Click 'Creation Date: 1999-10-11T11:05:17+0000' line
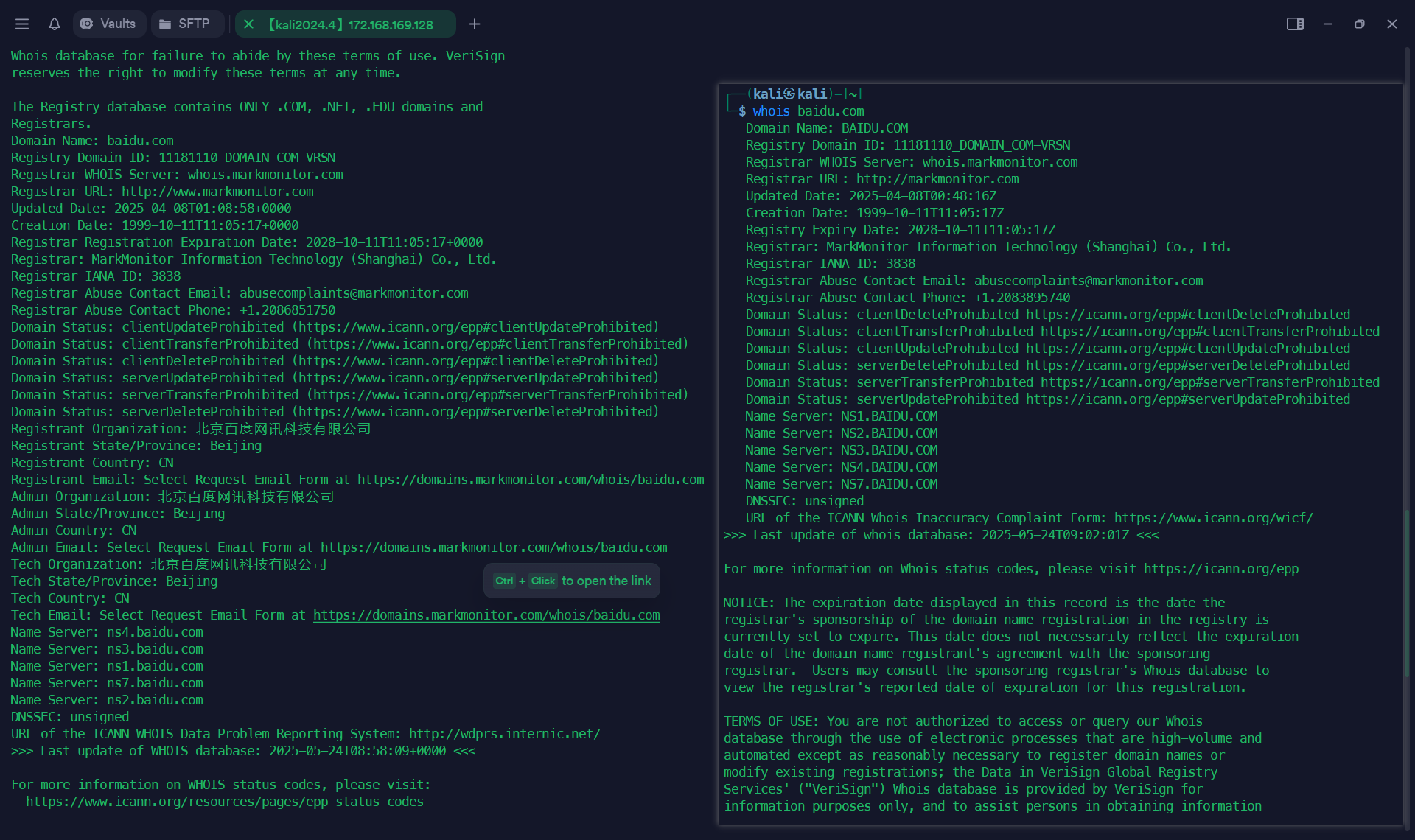Viewport: 1415px width, 840px height. tap(155, 225)
